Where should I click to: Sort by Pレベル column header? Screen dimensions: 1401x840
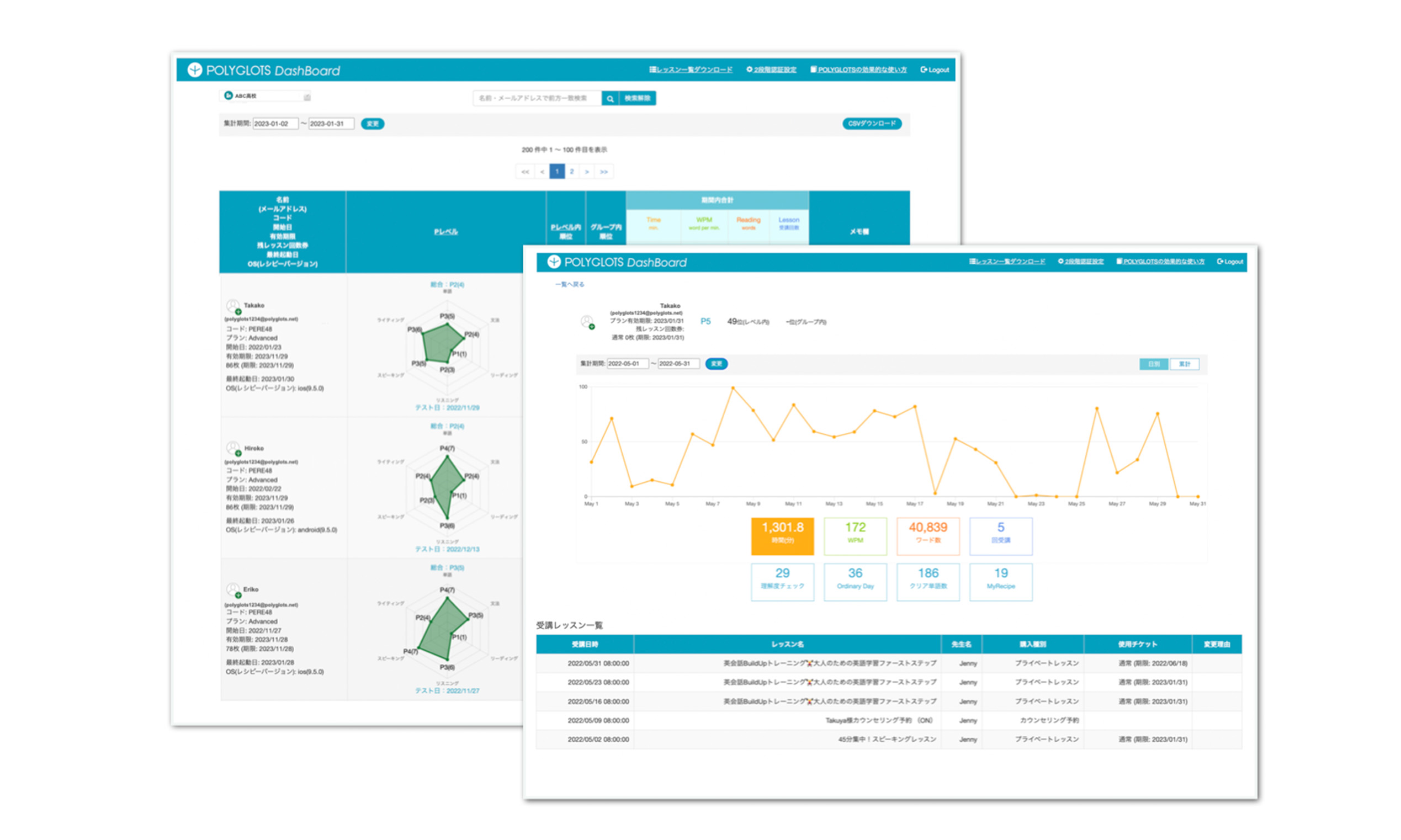(x=446, y=231)
